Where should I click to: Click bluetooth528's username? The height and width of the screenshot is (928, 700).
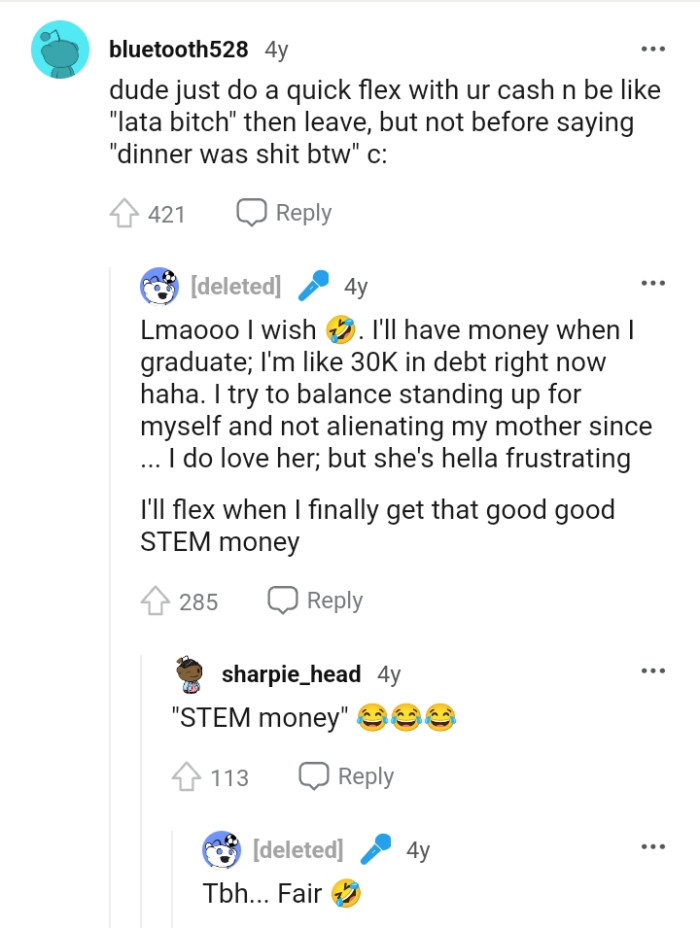pos(166,47)
